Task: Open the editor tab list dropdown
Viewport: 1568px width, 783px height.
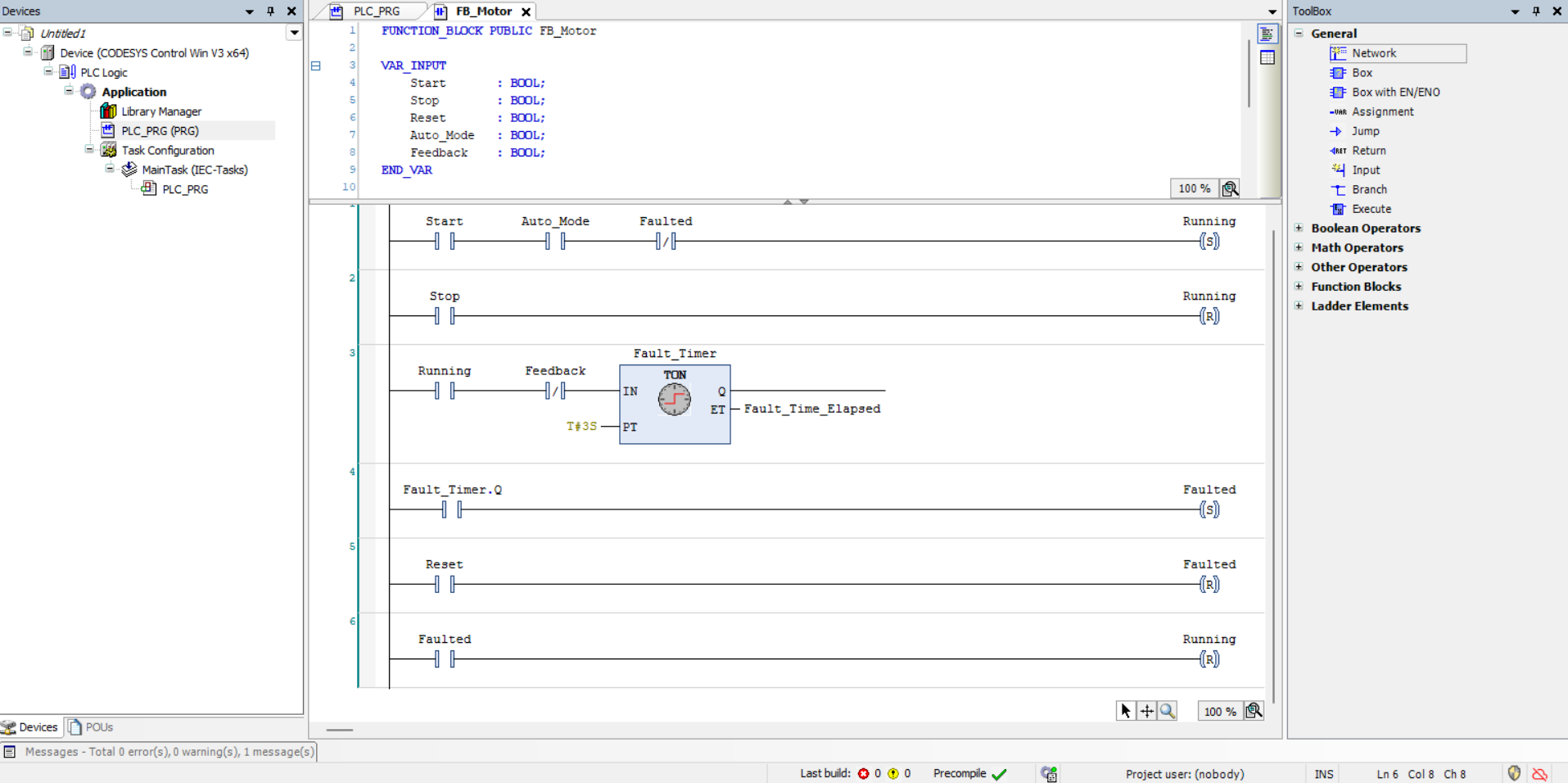Action: pos(1272,11)
